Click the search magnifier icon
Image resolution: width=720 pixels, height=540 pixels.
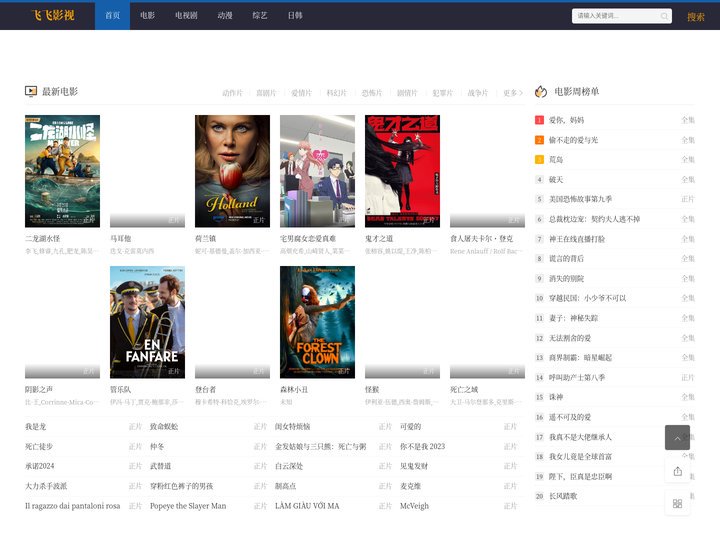coord(664,16)
